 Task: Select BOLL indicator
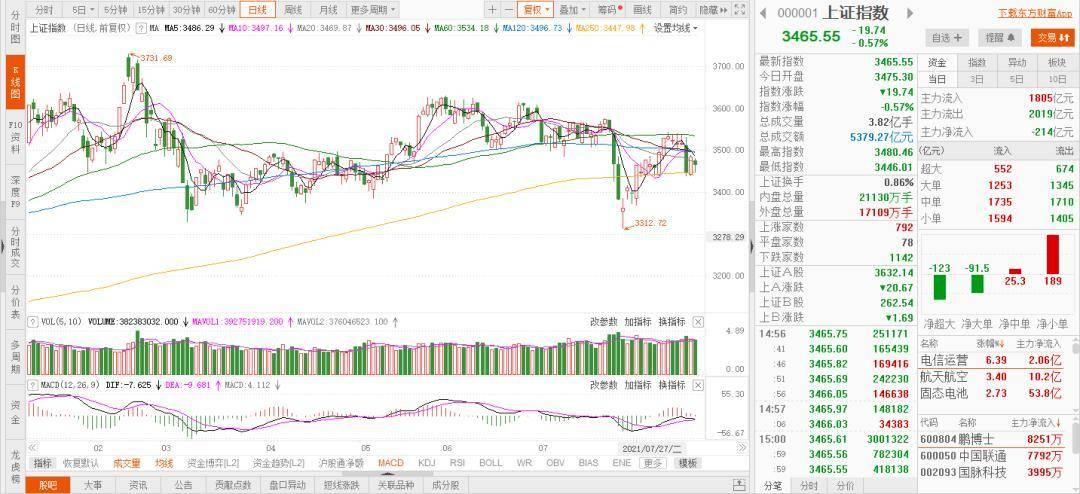(490, 463)
